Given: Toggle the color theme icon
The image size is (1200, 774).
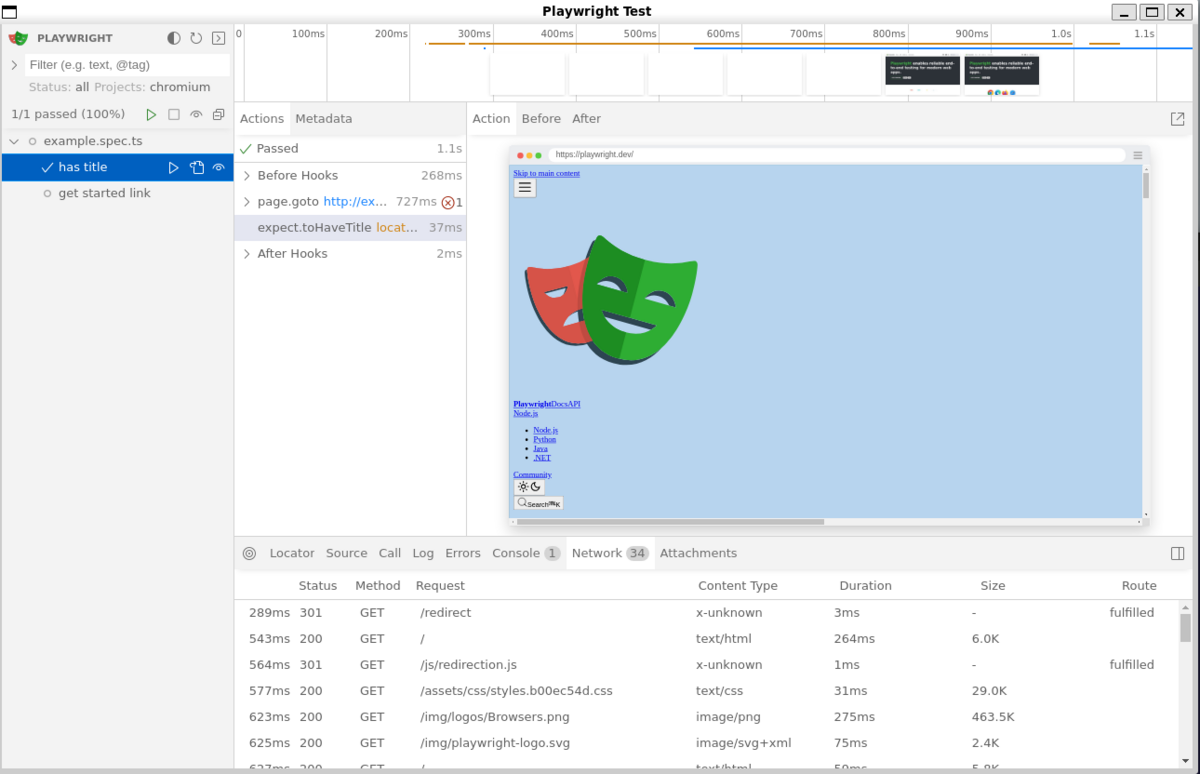Looking at the screenshot, I should point(174,38).
